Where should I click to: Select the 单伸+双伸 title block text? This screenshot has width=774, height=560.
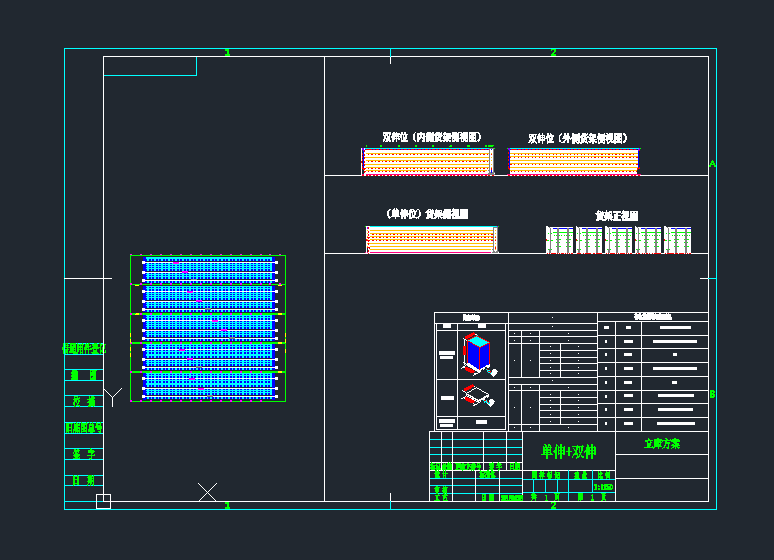click(x=568, y=451)
